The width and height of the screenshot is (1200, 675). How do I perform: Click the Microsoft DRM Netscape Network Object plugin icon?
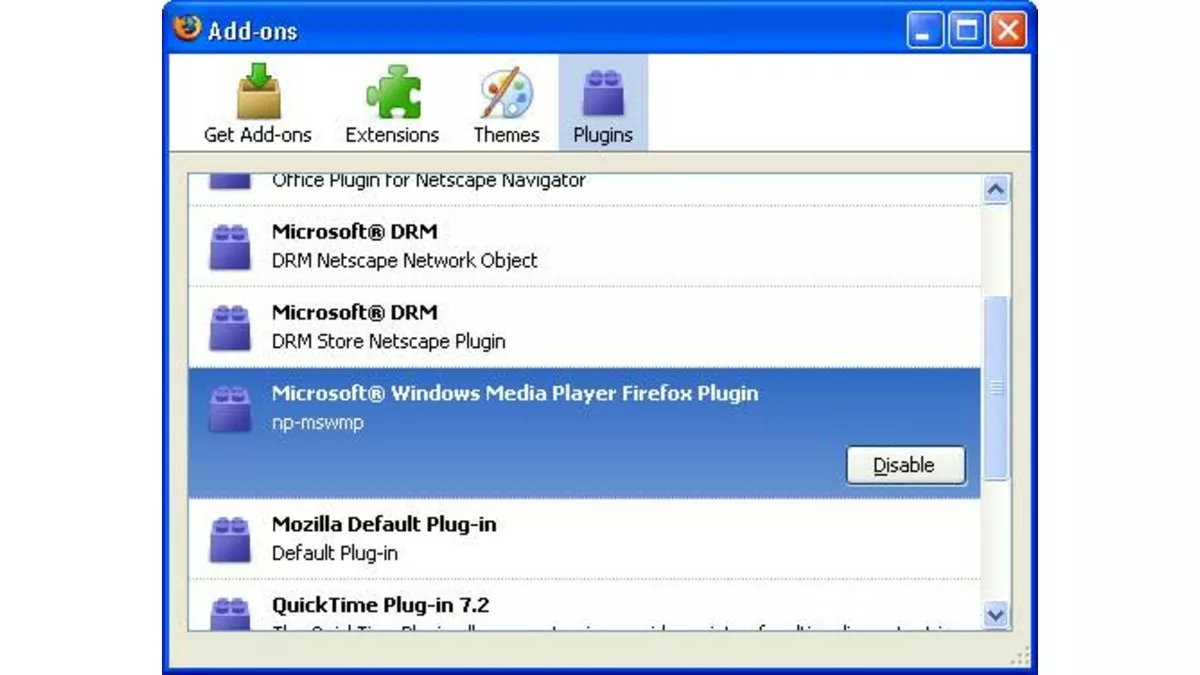229,244
